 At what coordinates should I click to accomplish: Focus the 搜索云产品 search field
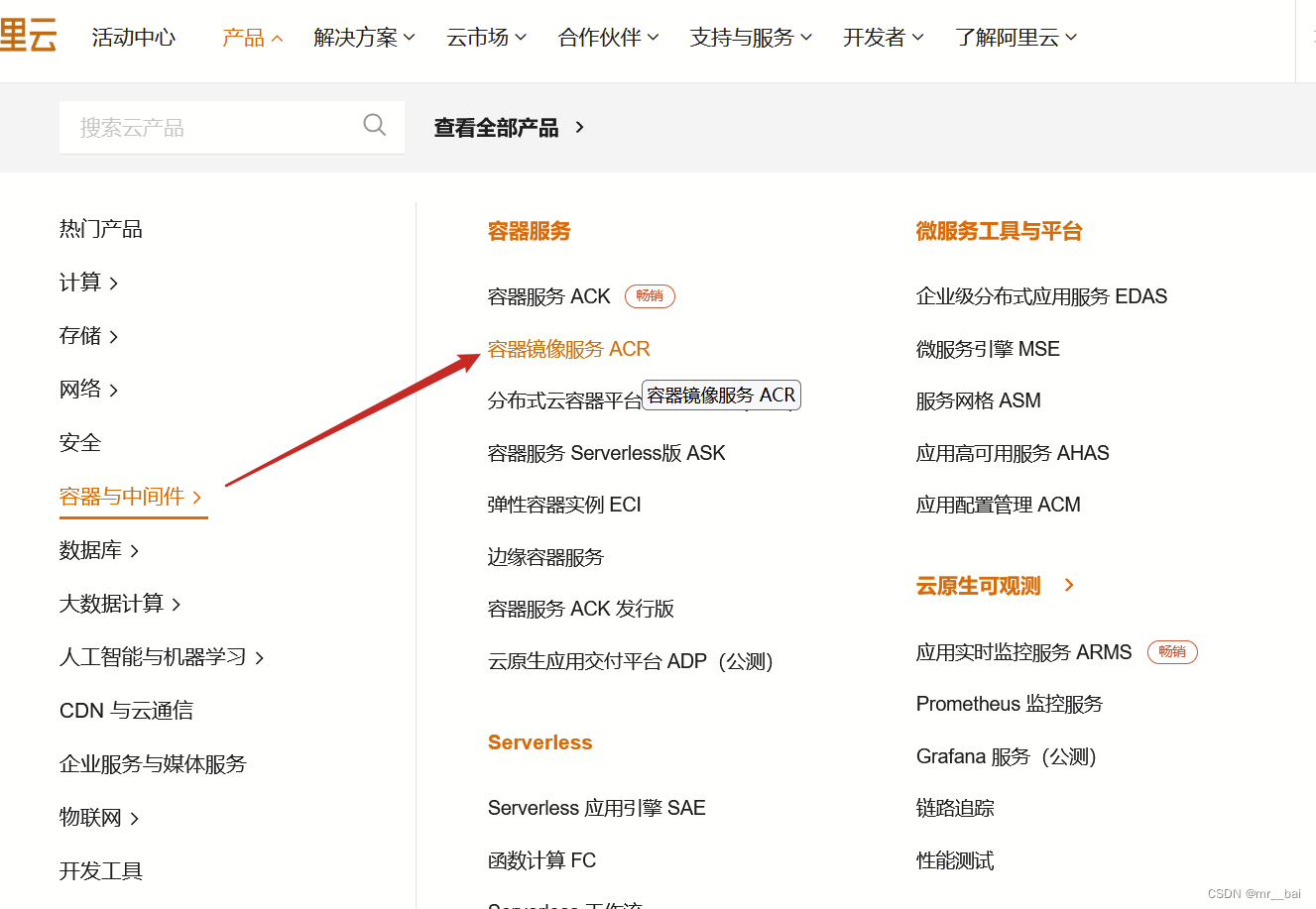[x=232, y=127]
